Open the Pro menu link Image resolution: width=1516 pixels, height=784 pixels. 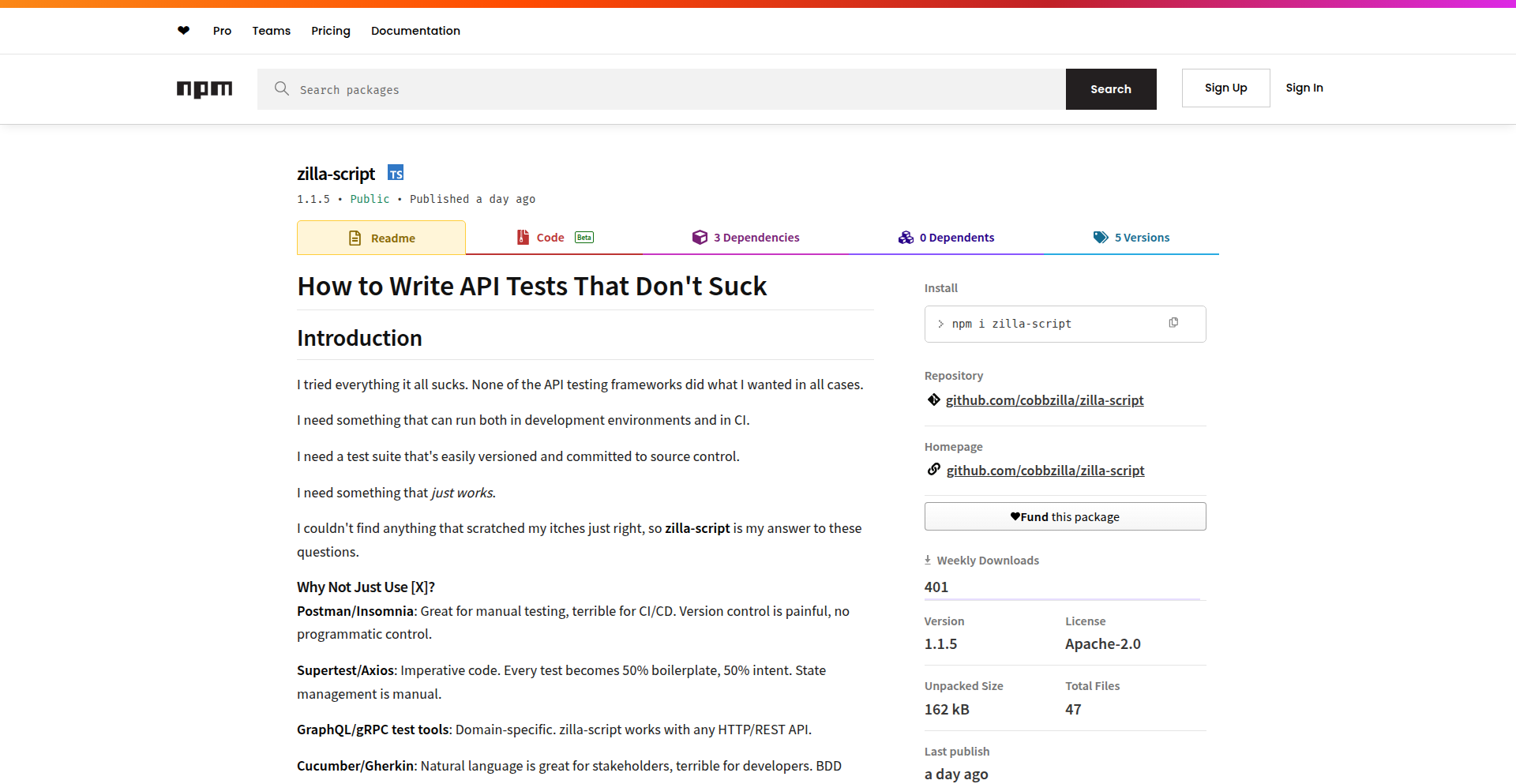222,31
